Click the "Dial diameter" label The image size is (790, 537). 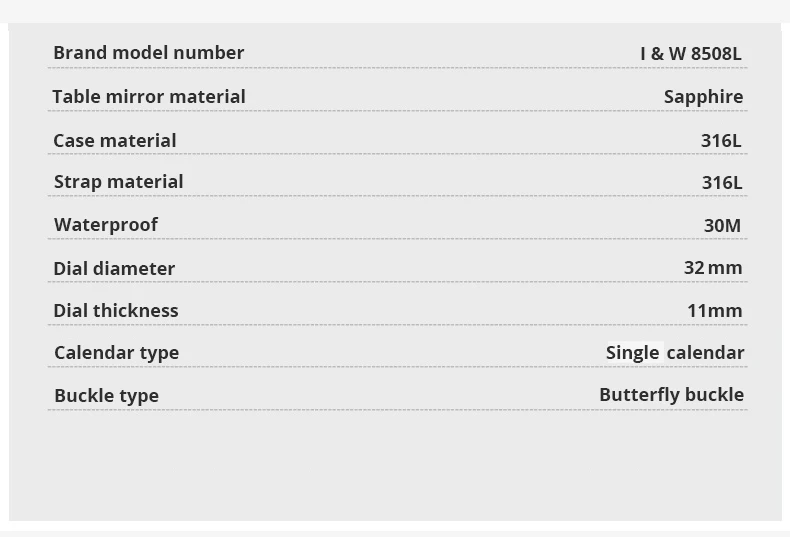113,269
